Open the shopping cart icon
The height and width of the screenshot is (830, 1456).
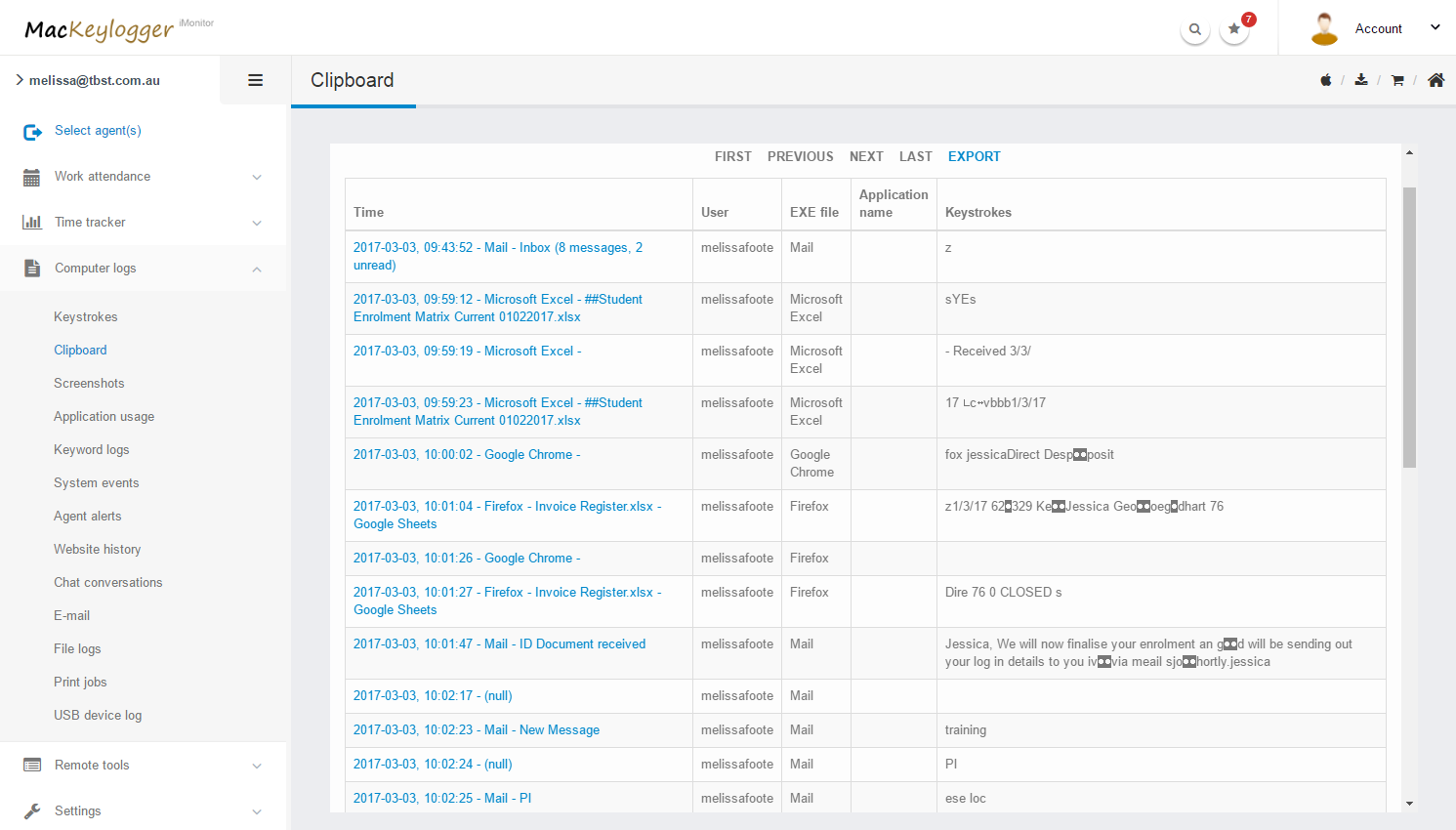[1397, 80]
